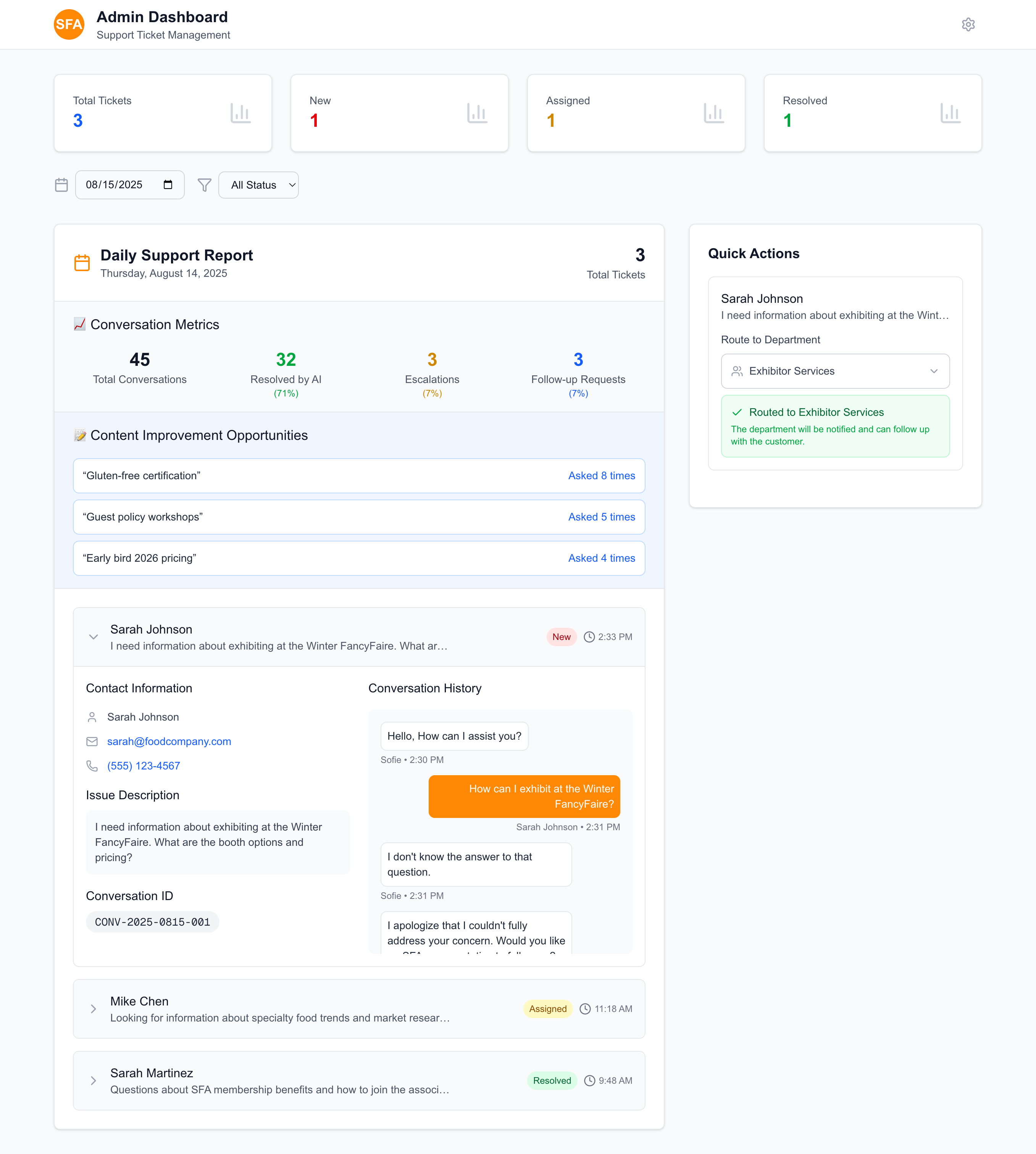Click the orange SFA logo
This screenshot has width=1036, height=1154.
[x=69, y=24]
